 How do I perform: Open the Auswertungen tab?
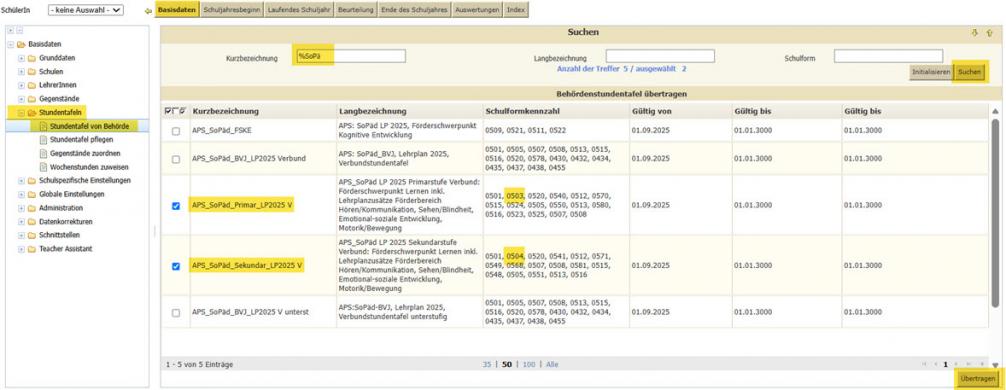[477, 10]
